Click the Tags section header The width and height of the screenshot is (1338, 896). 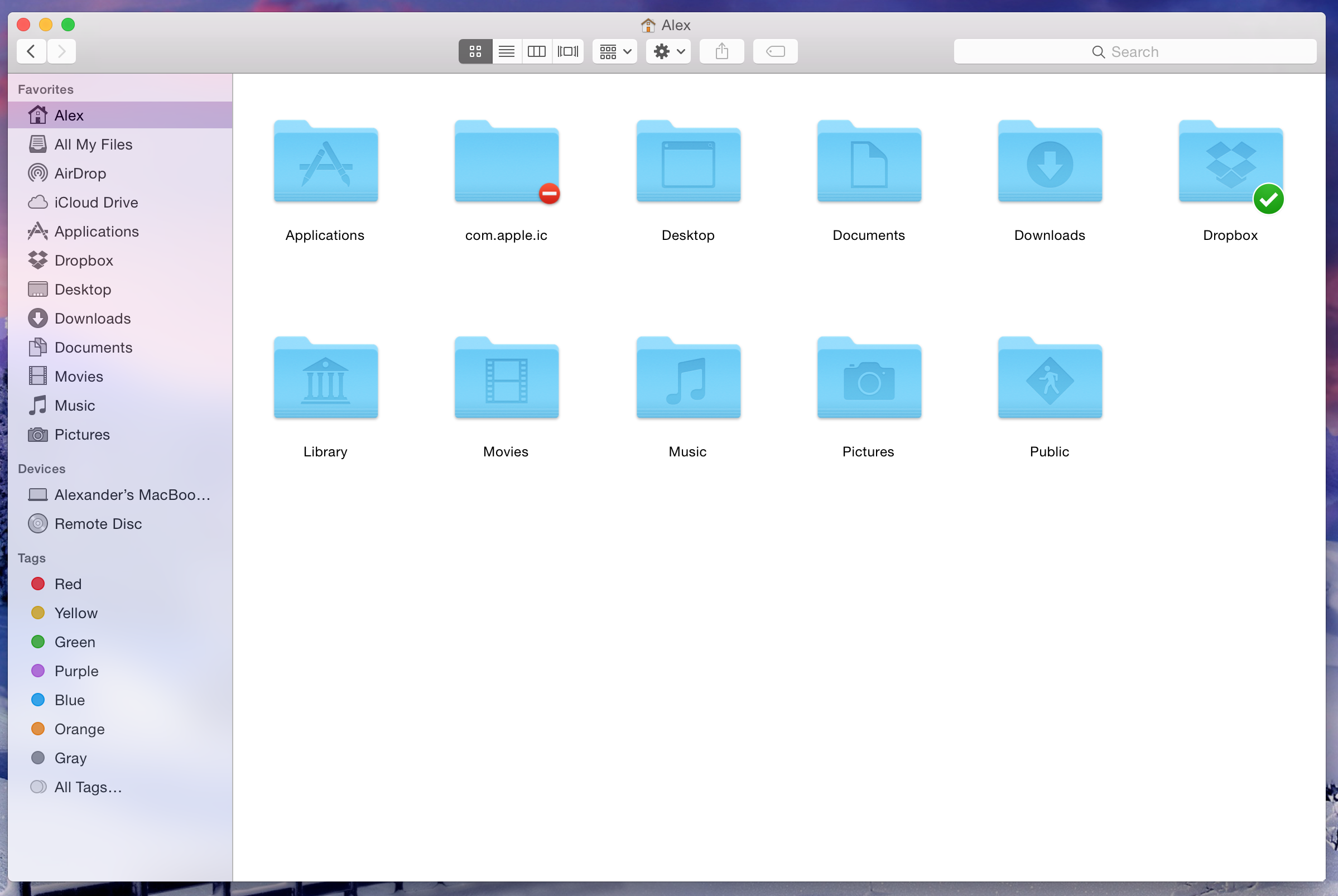[31, 558]
